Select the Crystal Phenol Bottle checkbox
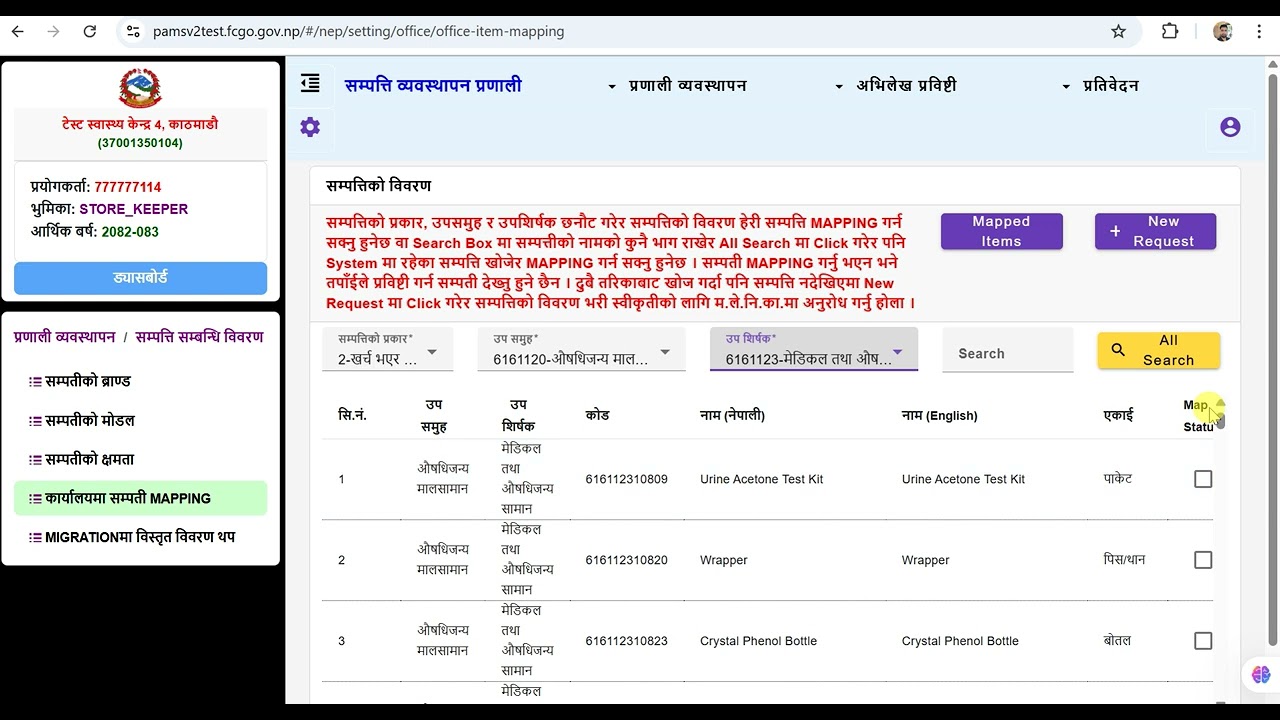 click(1203, 641)
